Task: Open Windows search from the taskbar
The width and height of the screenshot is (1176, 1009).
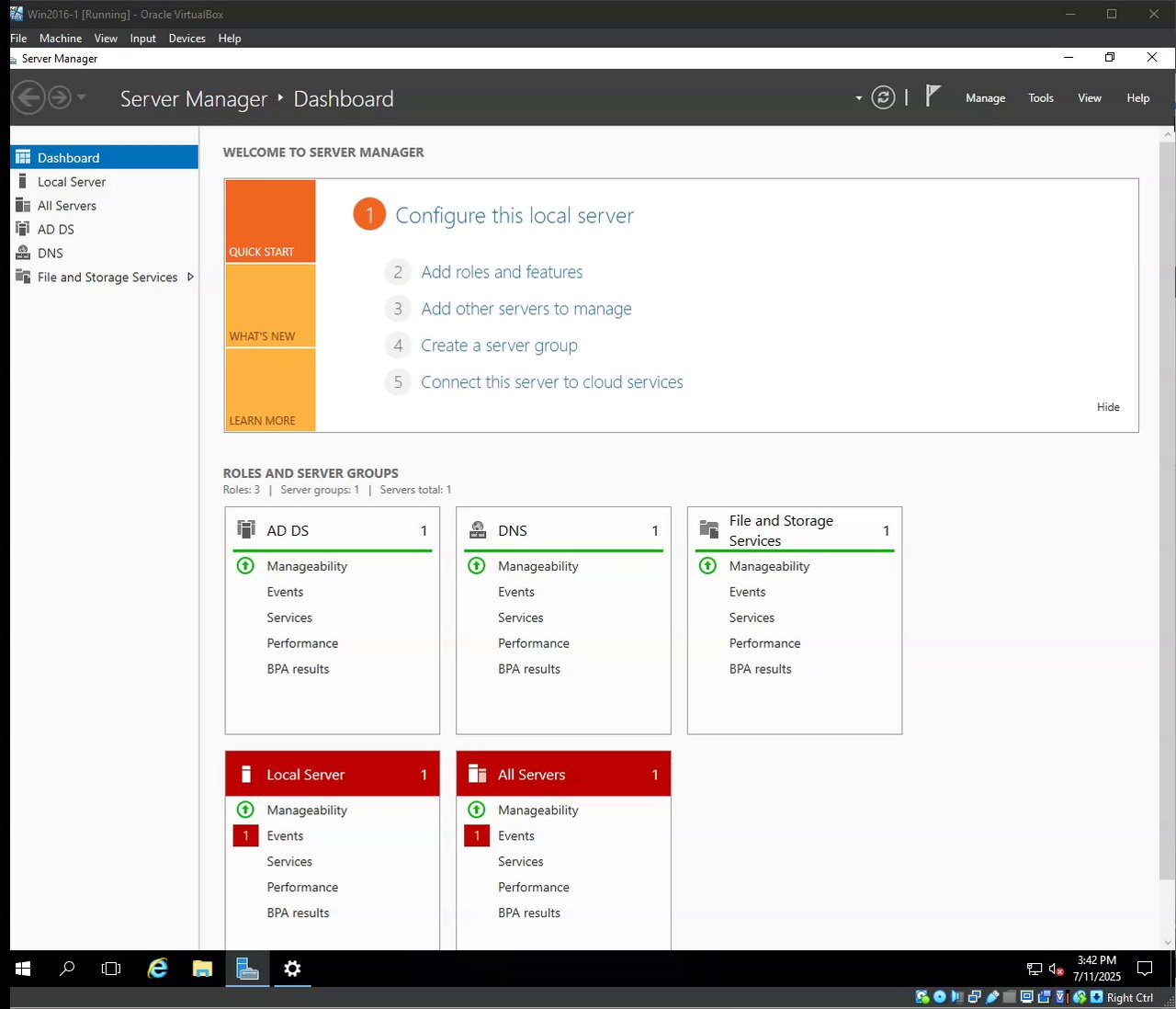Action: (67, 969)
